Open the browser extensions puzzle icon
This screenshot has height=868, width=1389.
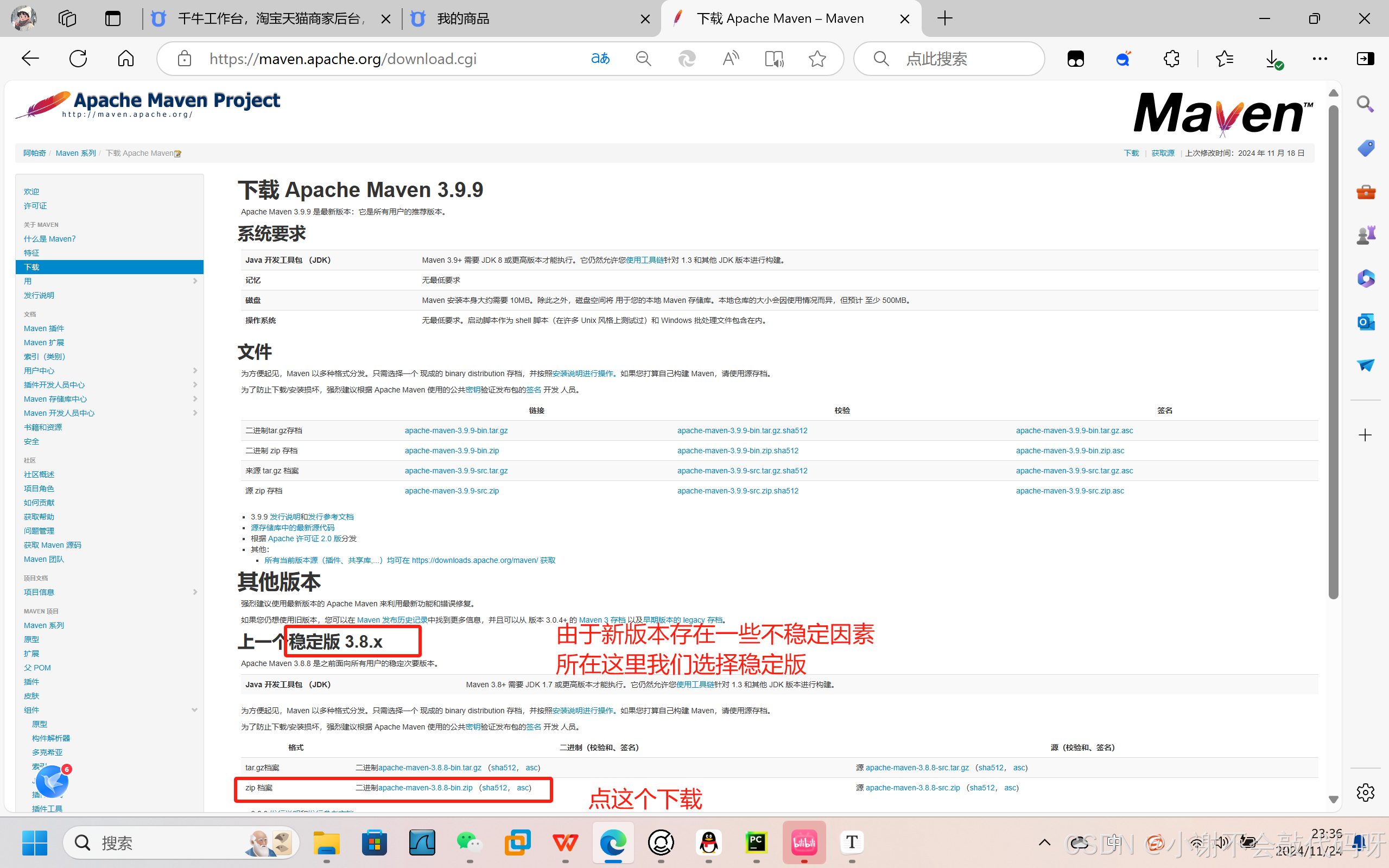click(x=1171, y=59)
